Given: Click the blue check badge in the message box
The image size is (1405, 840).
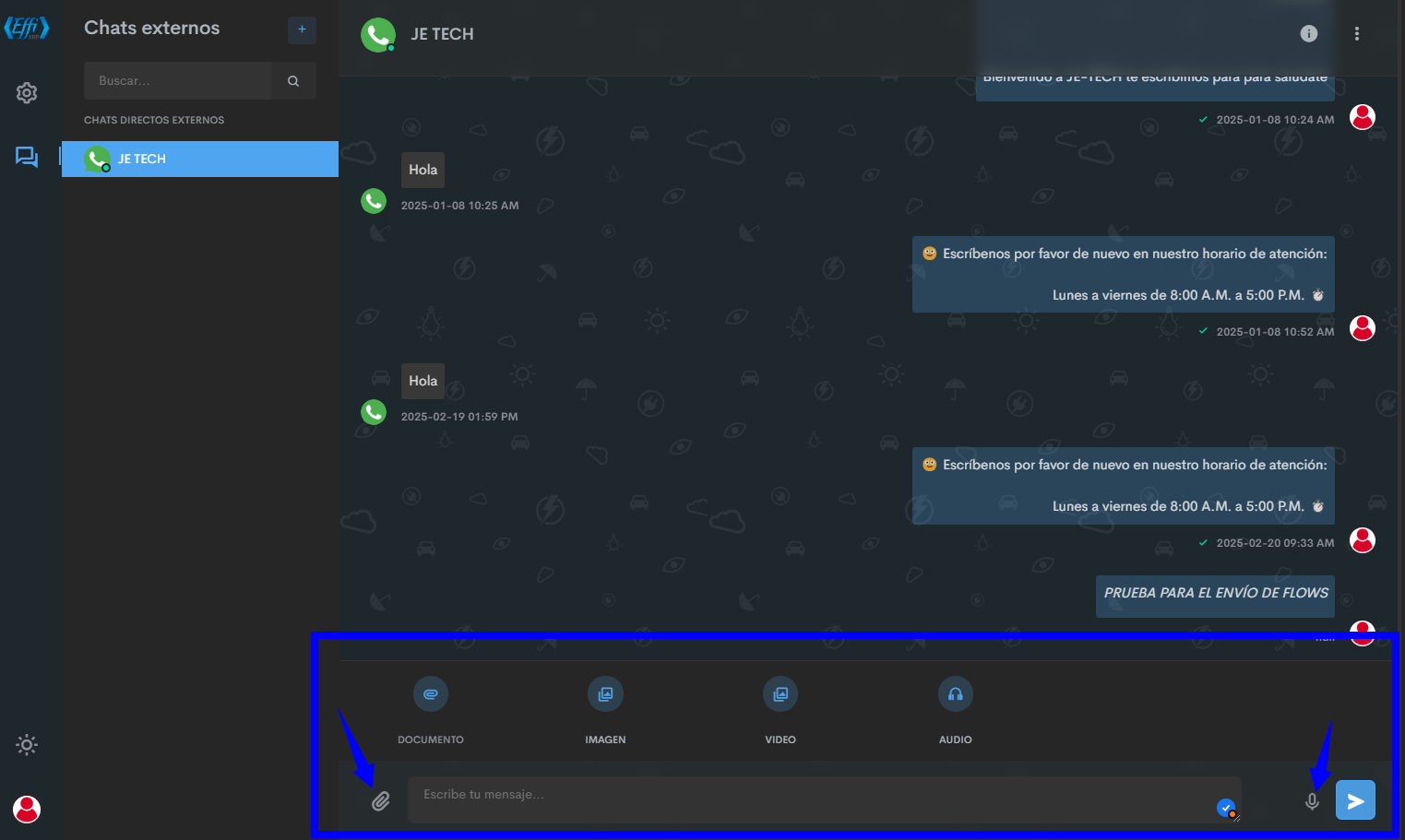Looking at the screenshot, I should 1226,808.
